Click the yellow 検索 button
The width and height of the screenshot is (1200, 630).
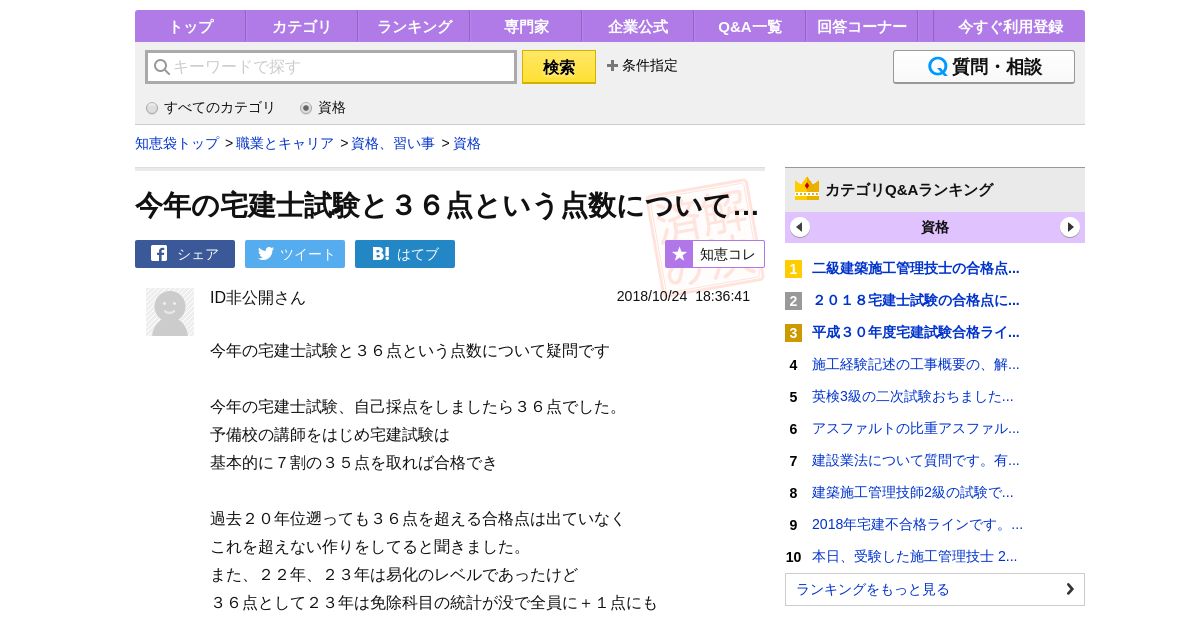(559, 67)
